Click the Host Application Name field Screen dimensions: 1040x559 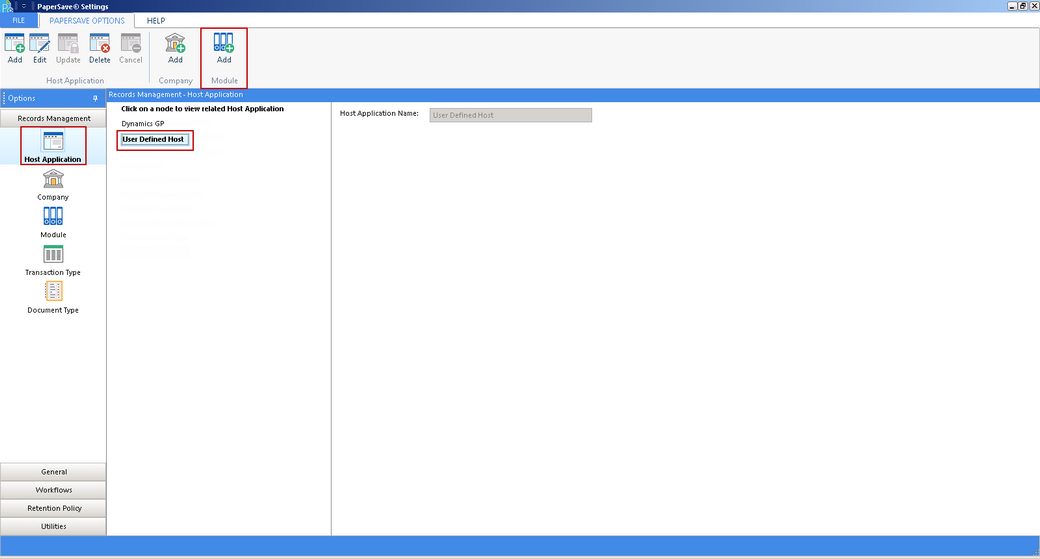pyautogui.click(x=510, y=115)
